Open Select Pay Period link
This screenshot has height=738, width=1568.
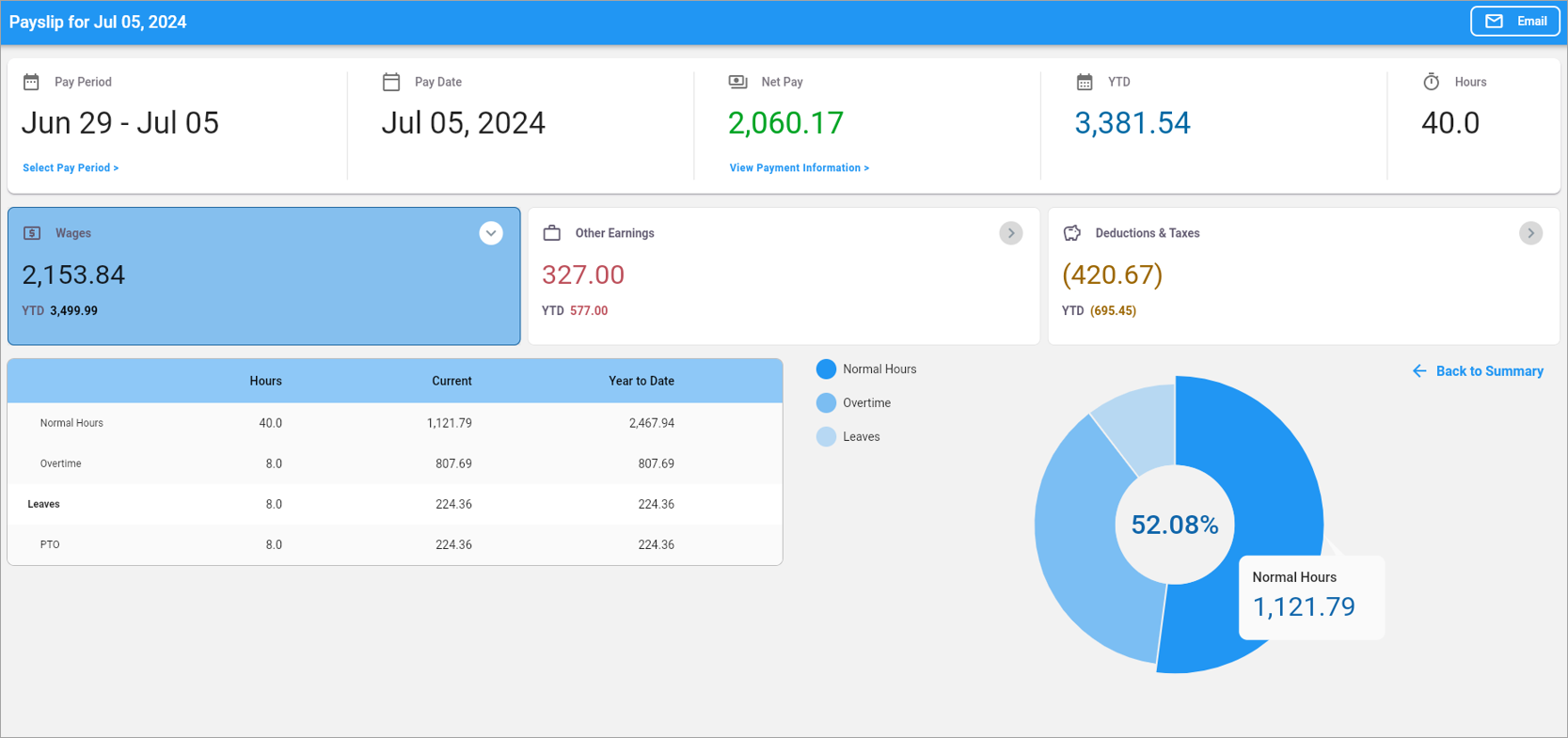71,168
